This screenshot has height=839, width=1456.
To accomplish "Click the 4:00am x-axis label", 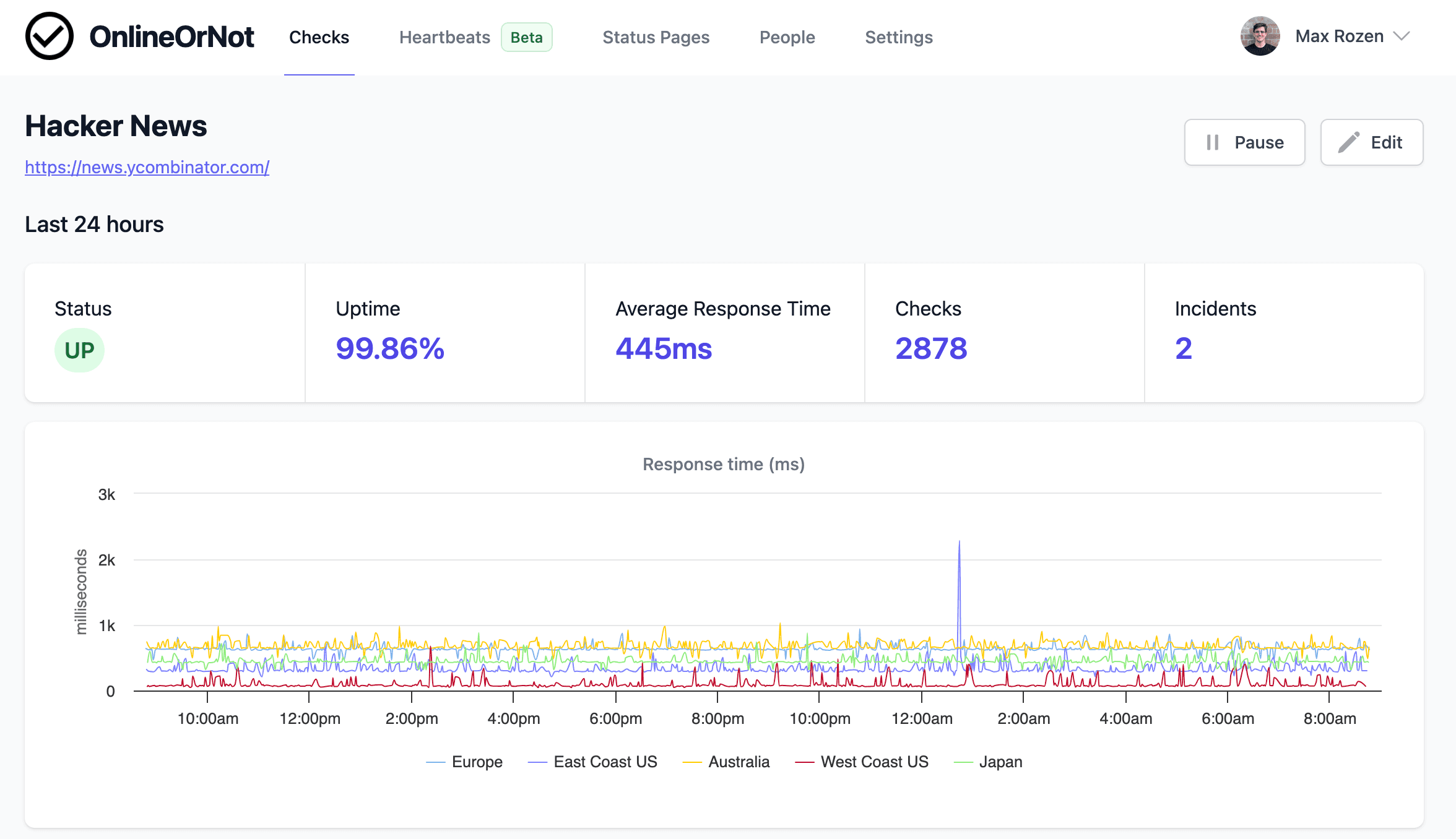I will pos(1125,718).
